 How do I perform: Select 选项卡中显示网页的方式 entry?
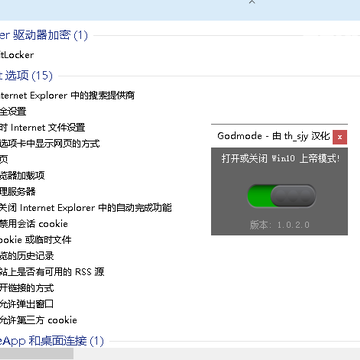50,144
